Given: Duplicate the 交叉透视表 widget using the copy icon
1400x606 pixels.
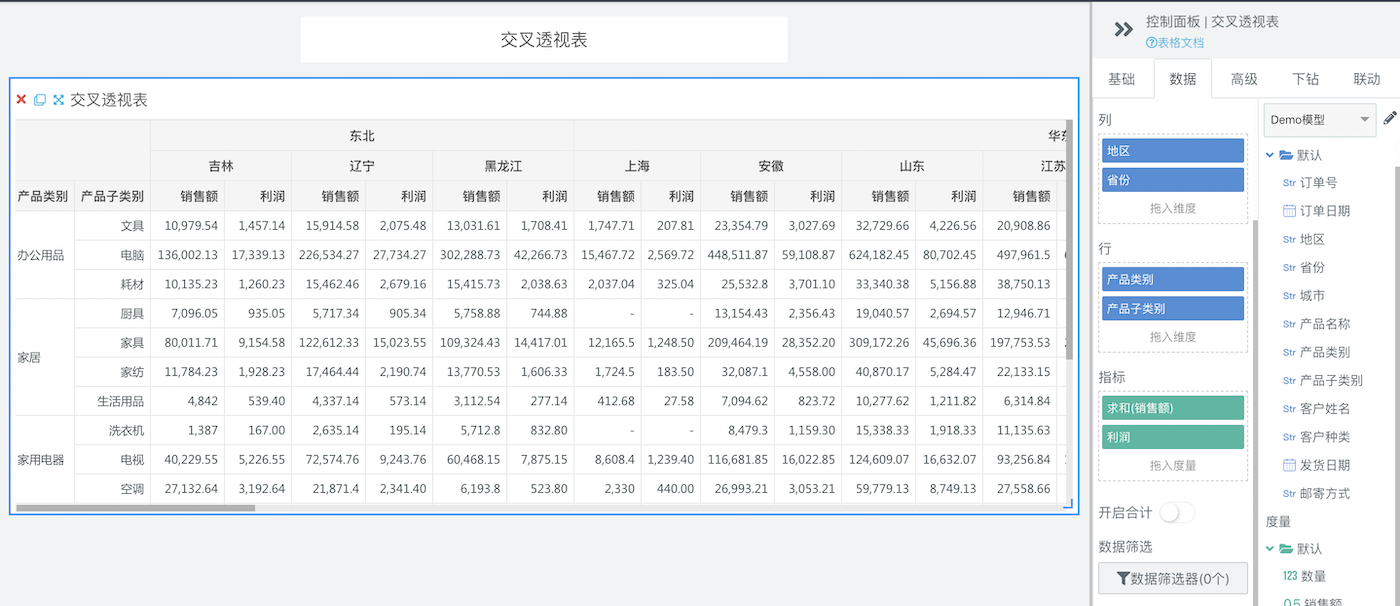Looking at the screenshot, I should tap(40, 100).
